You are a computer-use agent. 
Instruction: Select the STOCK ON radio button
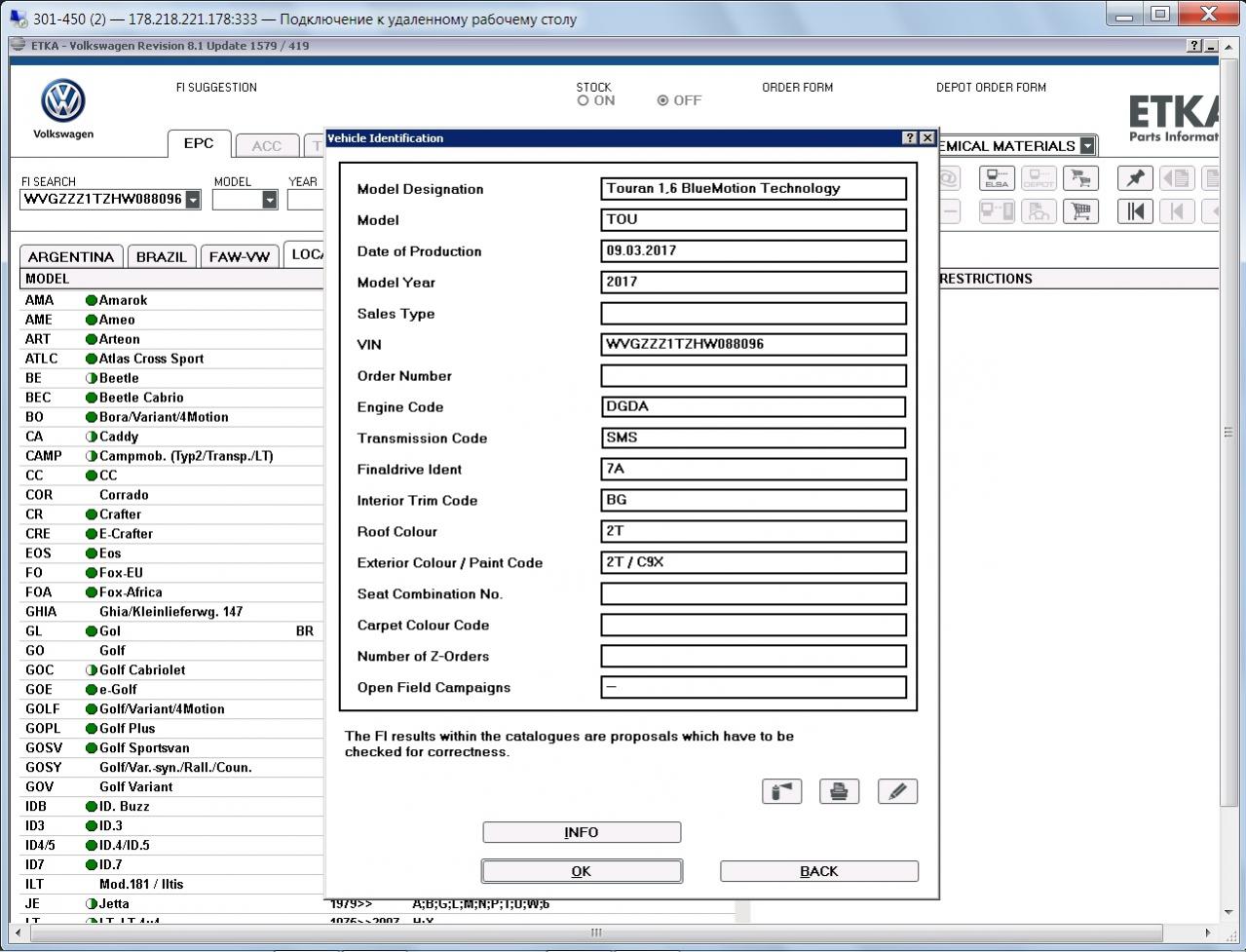[x=583, y=100]
